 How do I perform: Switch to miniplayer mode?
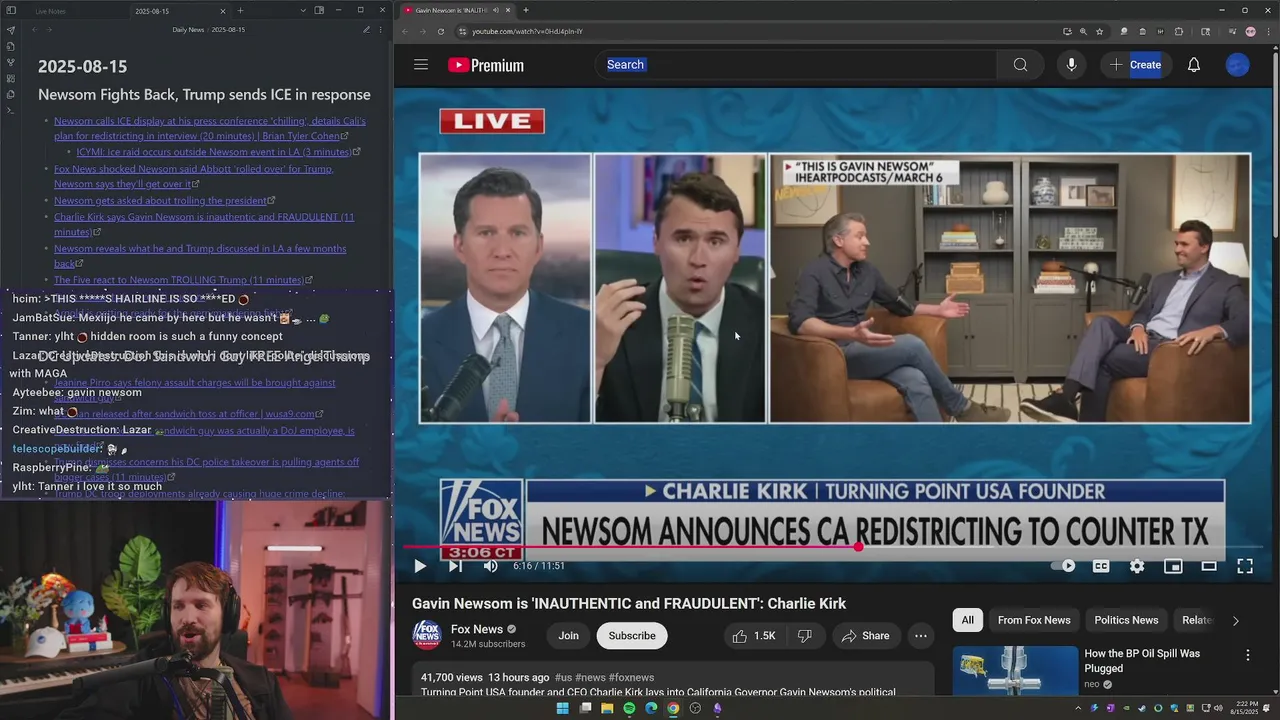(x=1173, y=566)
